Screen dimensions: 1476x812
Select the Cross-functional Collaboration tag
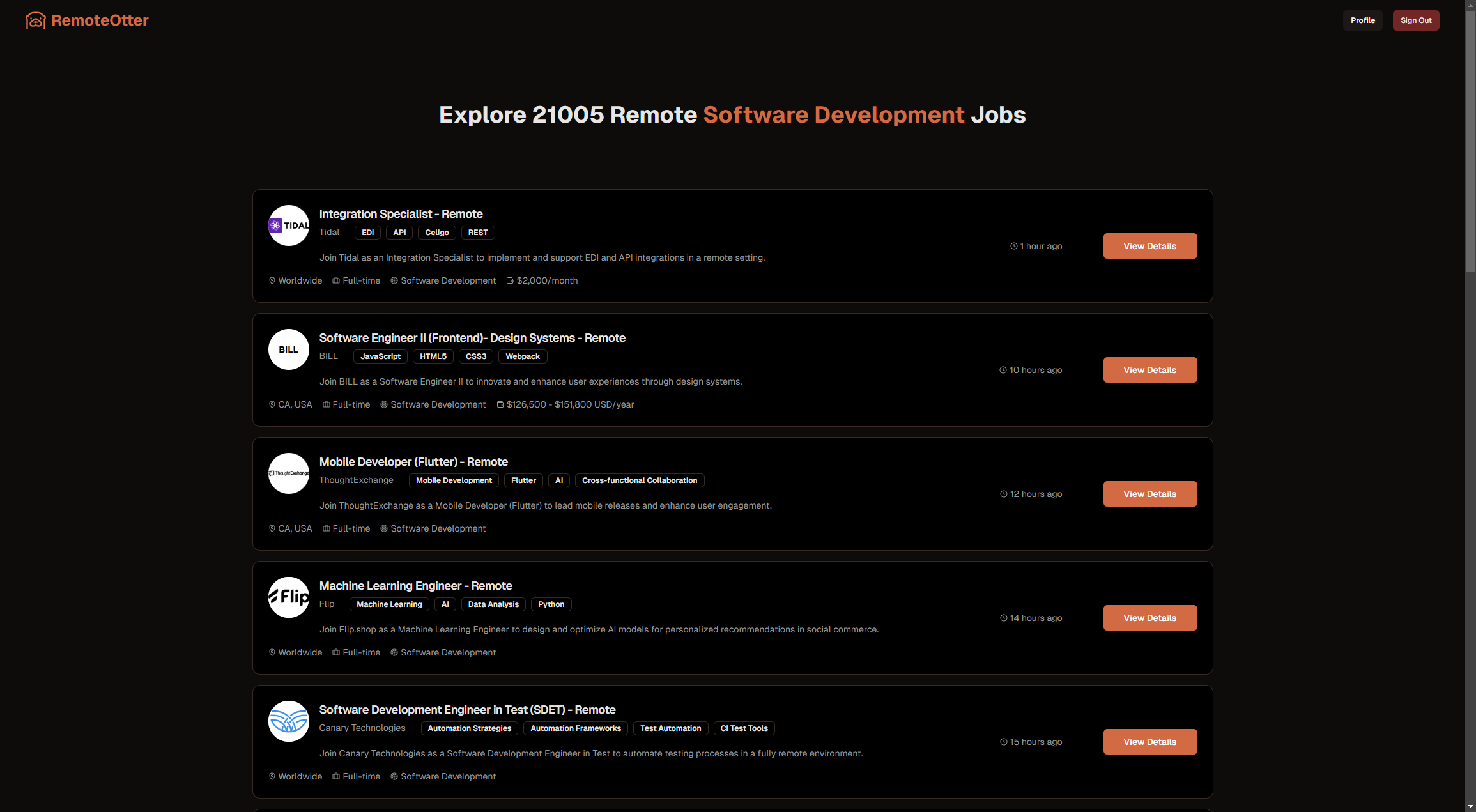pyautogui.click(x=640, y=480)
